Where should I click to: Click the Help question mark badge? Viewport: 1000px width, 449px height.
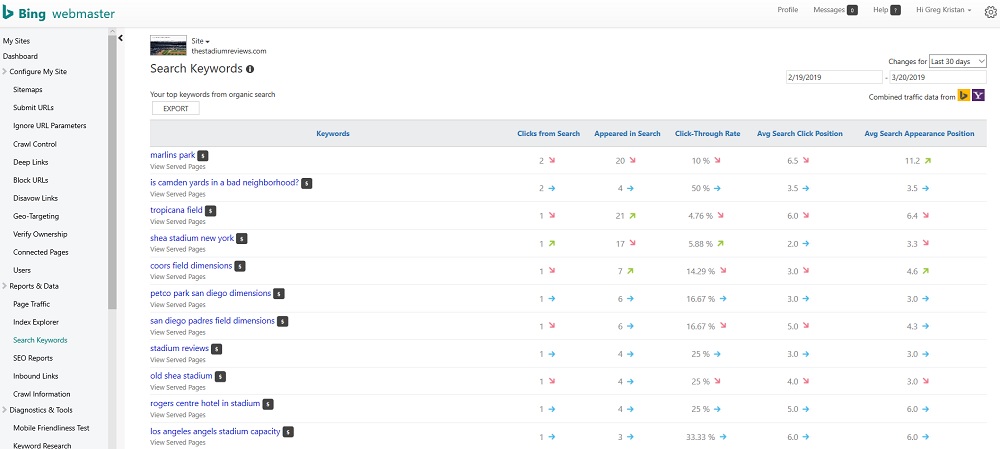(895, 10)
